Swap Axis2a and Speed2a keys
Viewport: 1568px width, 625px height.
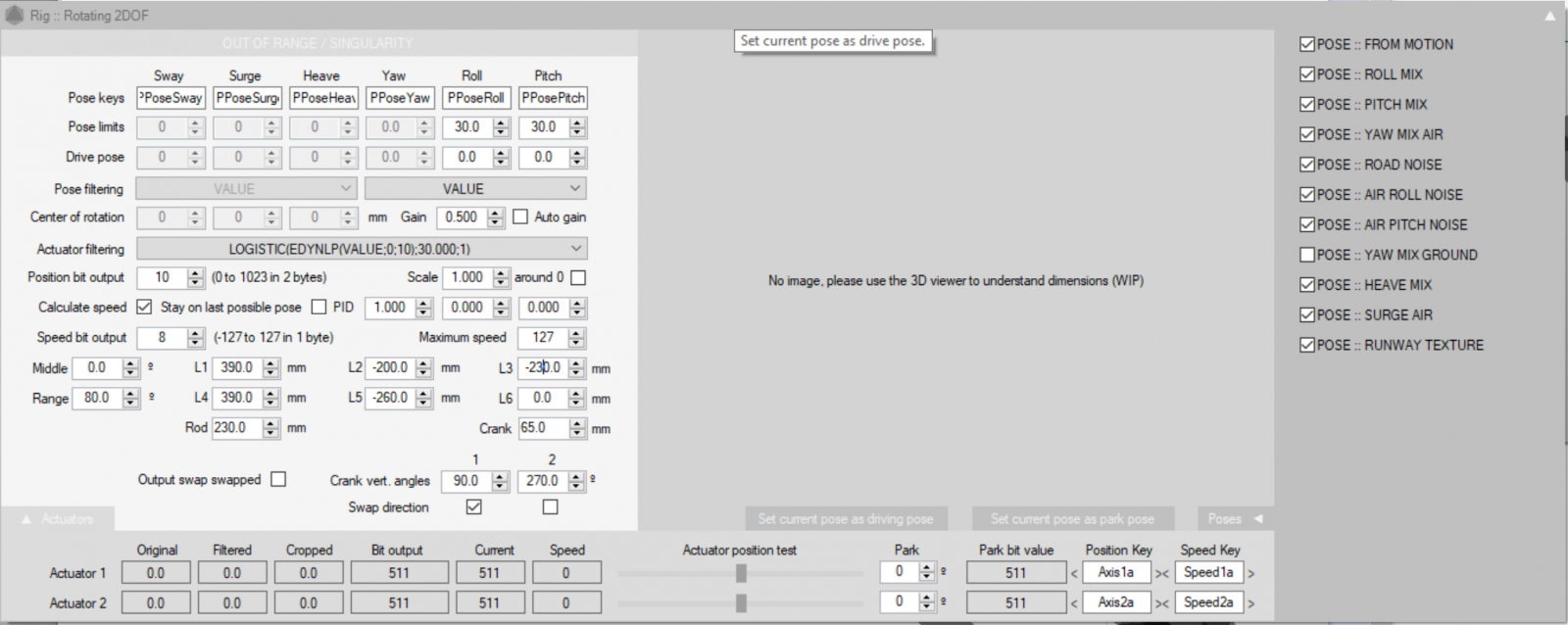click(1161, 603)
